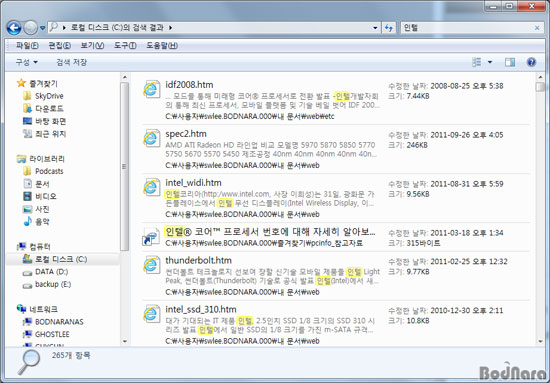Select 컴퓨터 in the navigation pane

(x=34, y=247)
